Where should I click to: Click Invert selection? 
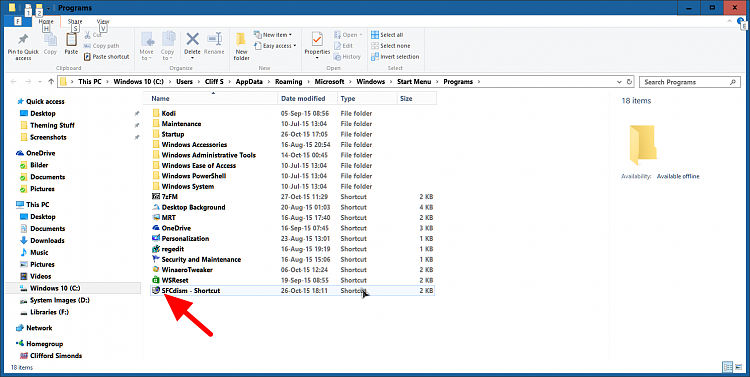395,56
